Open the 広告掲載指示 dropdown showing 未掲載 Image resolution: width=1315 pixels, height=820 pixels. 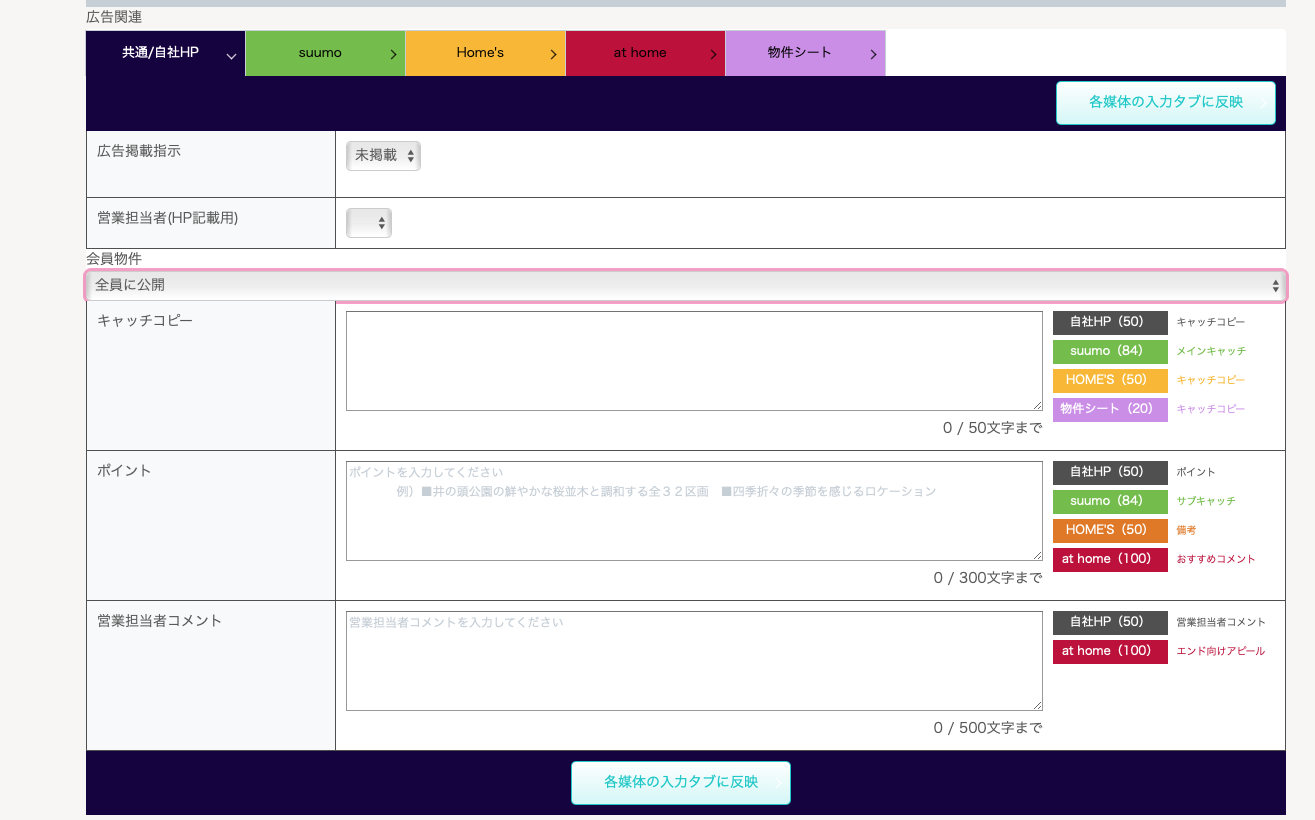coord(383,156)
